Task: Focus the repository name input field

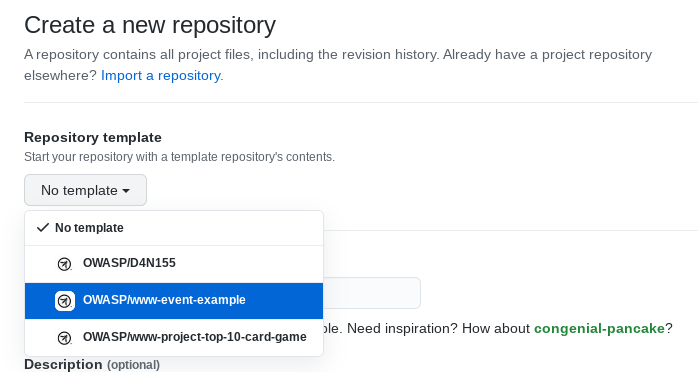Action: click(x=372, y=293)
